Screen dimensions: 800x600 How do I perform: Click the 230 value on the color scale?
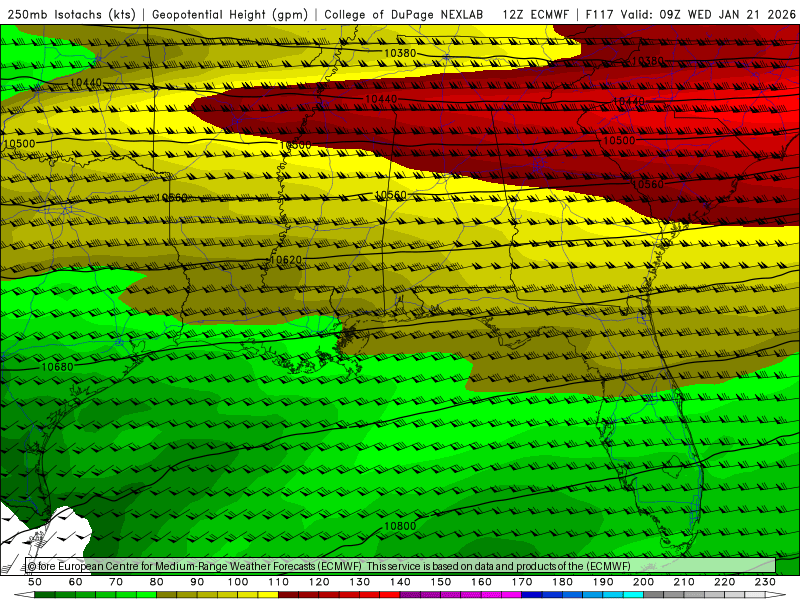(x=765, y=582)
